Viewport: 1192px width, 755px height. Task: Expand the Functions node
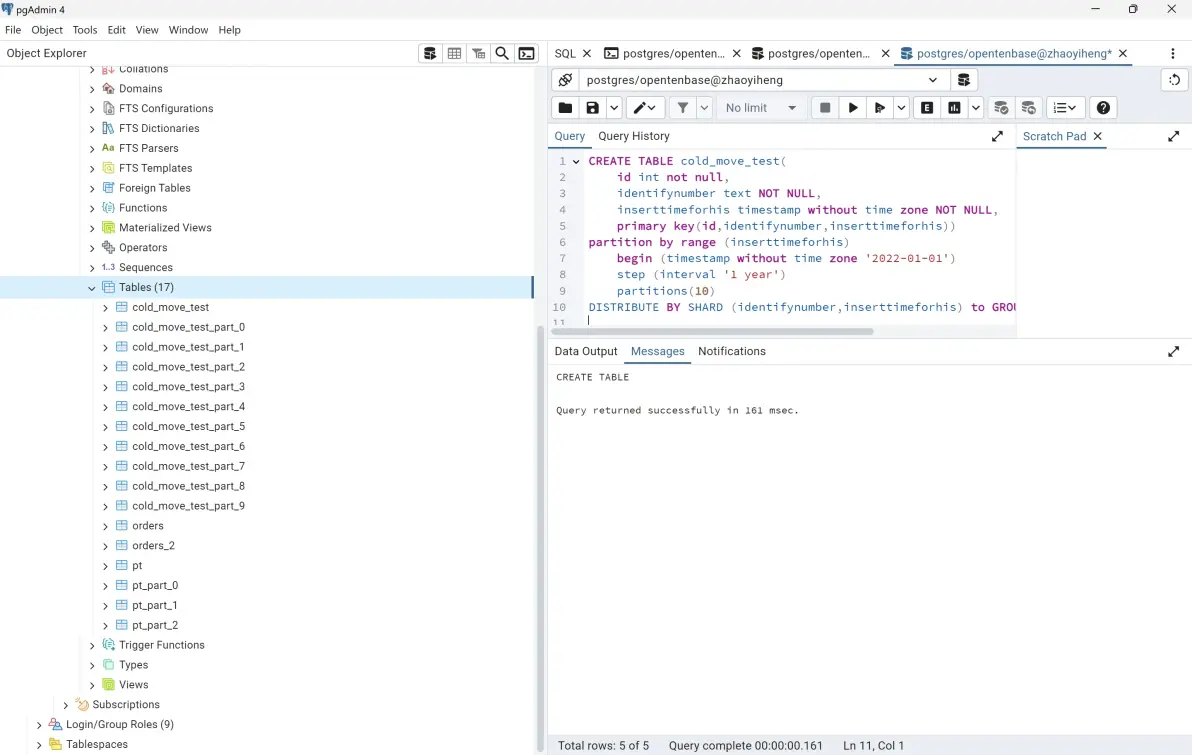(x=92, y=208)
